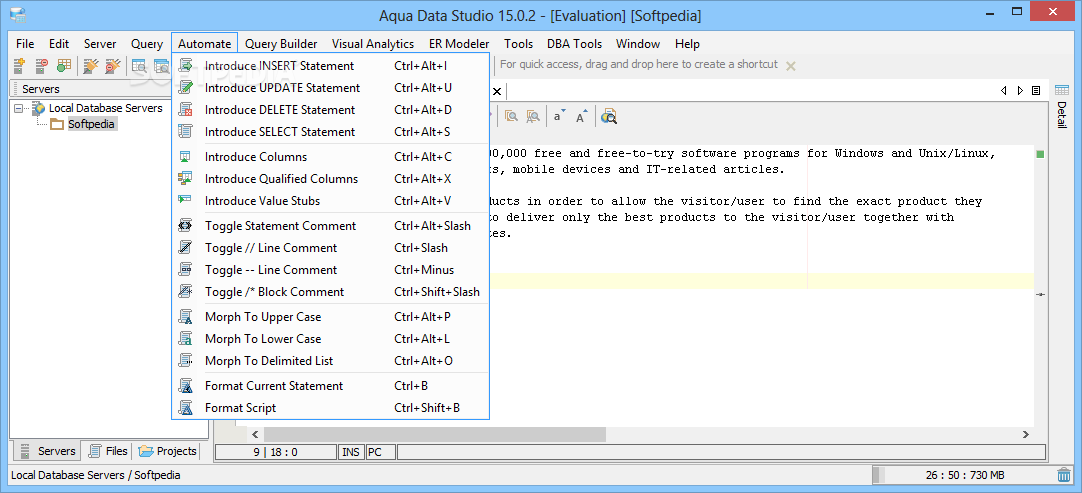Open the editor tab list dropdown button

click(x=1036, y=90)
